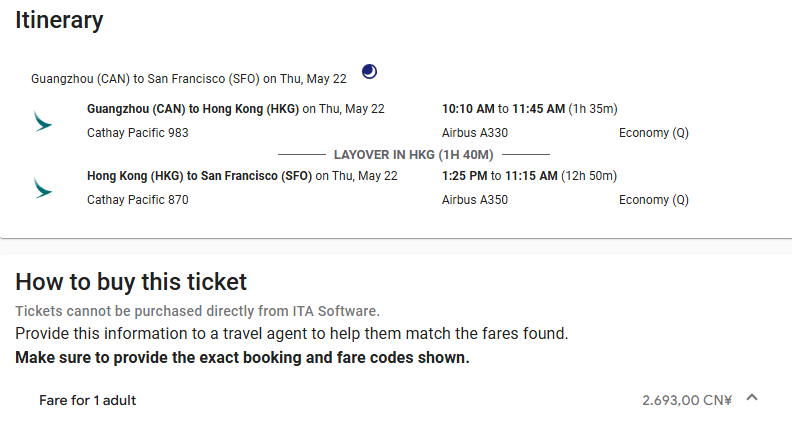Click the Itinerary heading

click(x=59, y=20)
